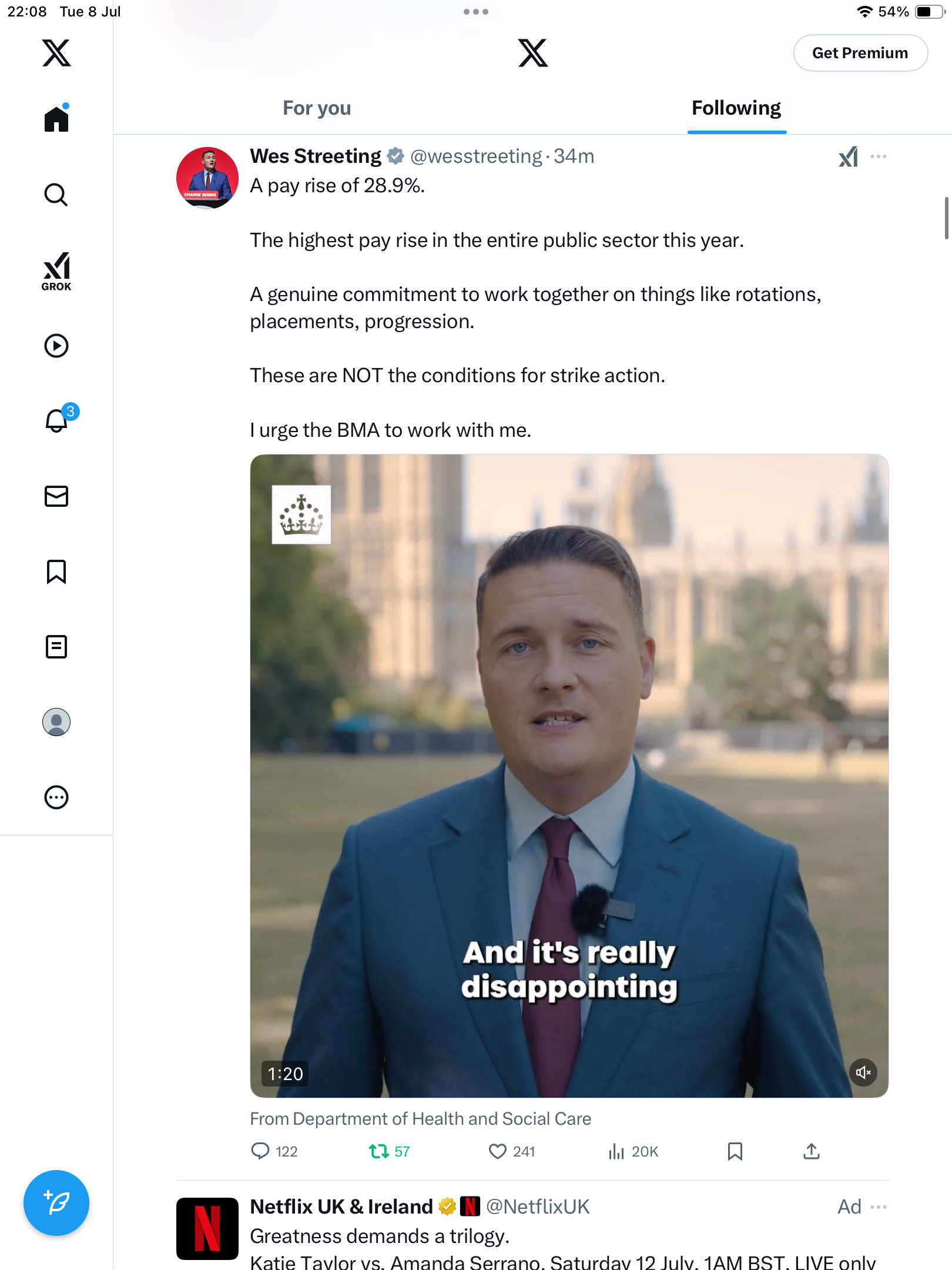
Task: Click the Get Premium button
Action: click(860, 53)
